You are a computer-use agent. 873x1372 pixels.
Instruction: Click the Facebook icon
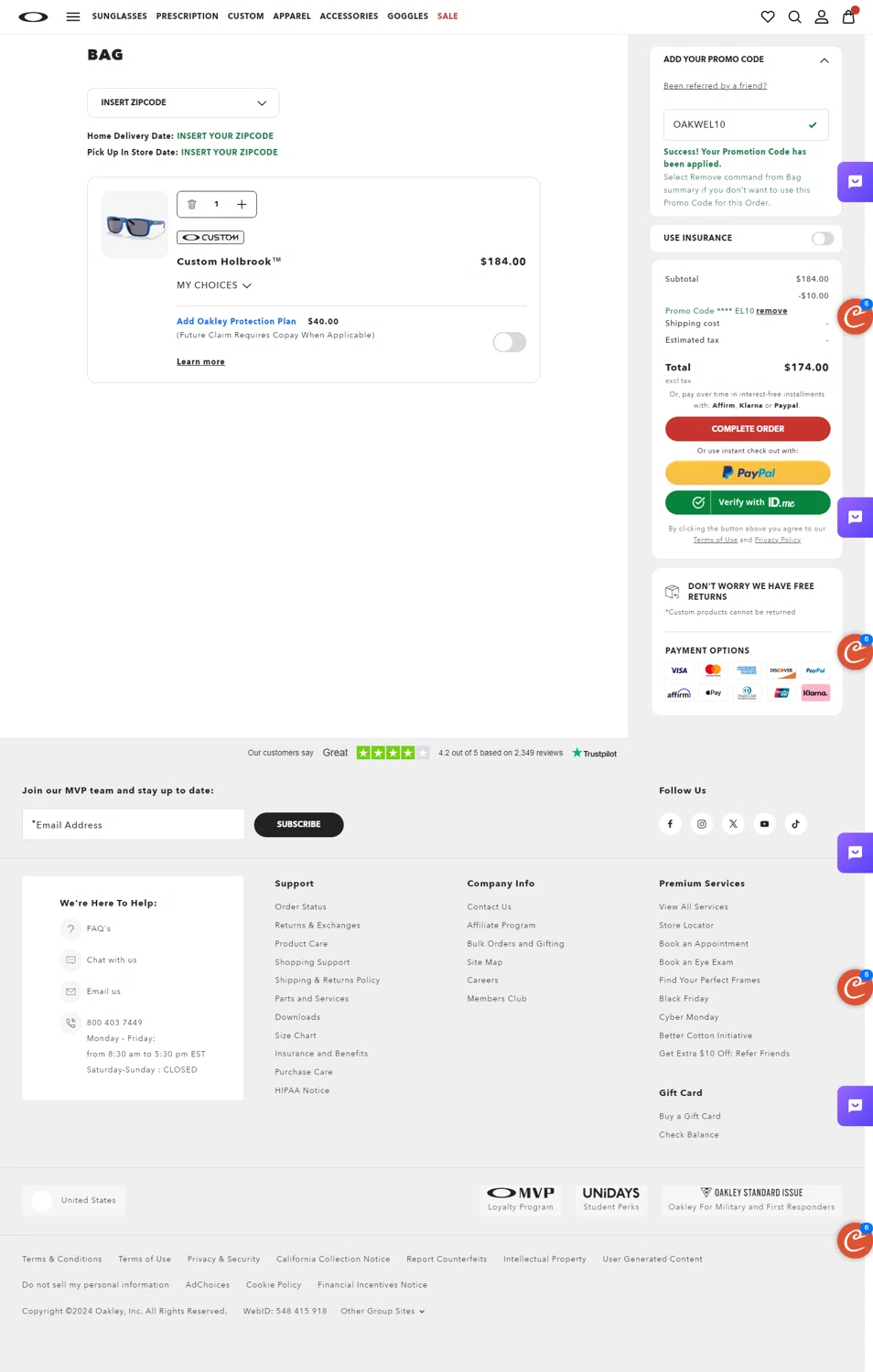click(670, 824)
